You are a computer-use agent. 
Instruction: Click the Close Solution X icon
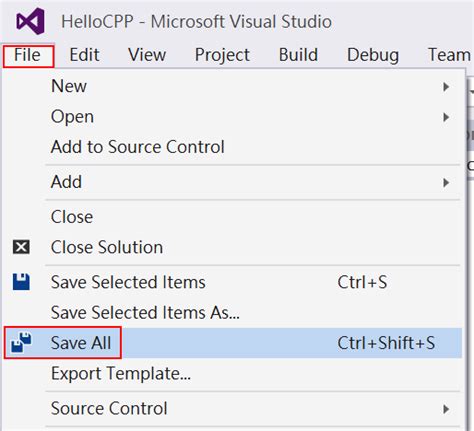click(21, 247)
